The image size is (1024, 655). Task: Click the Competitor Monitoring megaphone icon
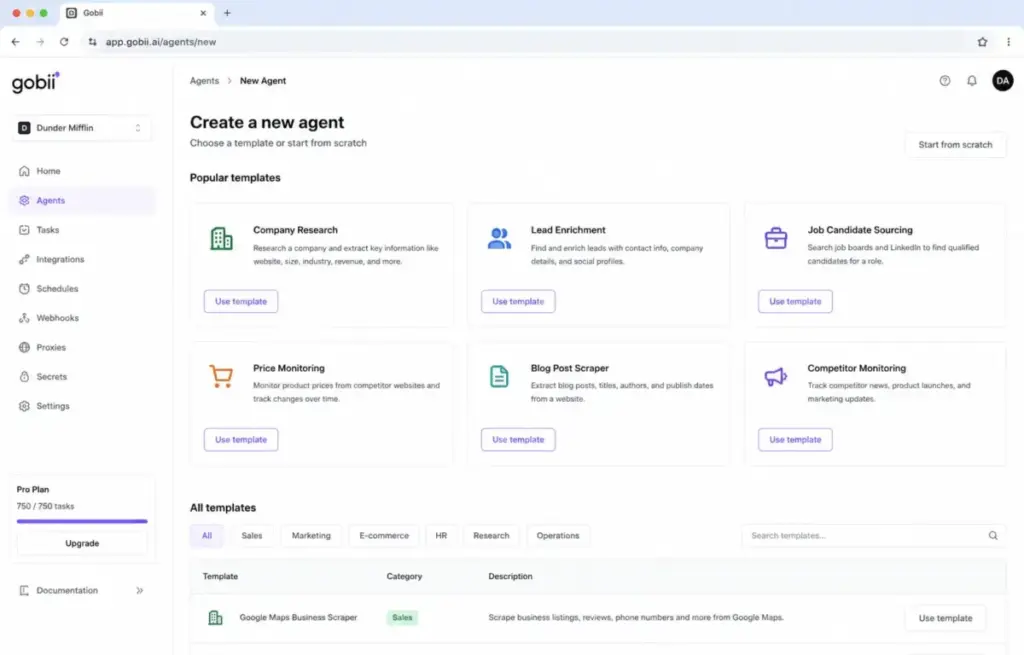776,377
